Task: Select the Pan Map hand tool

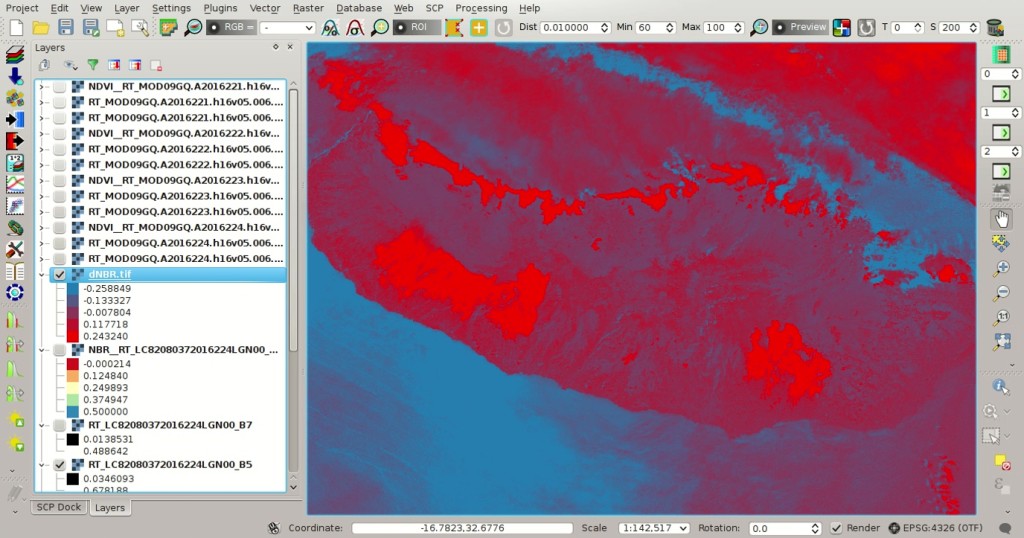Action: click(1000, 219)
